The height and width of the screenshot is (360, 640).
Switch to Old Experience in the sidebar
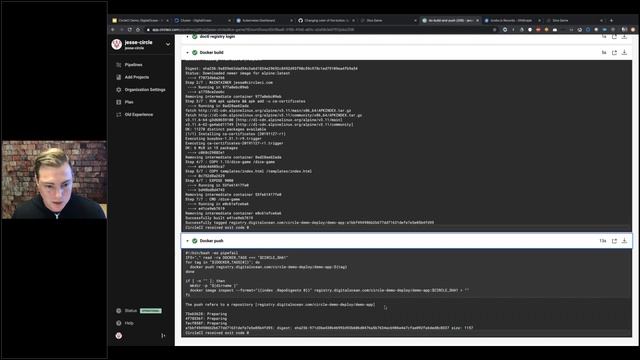(x=139, y=115)
